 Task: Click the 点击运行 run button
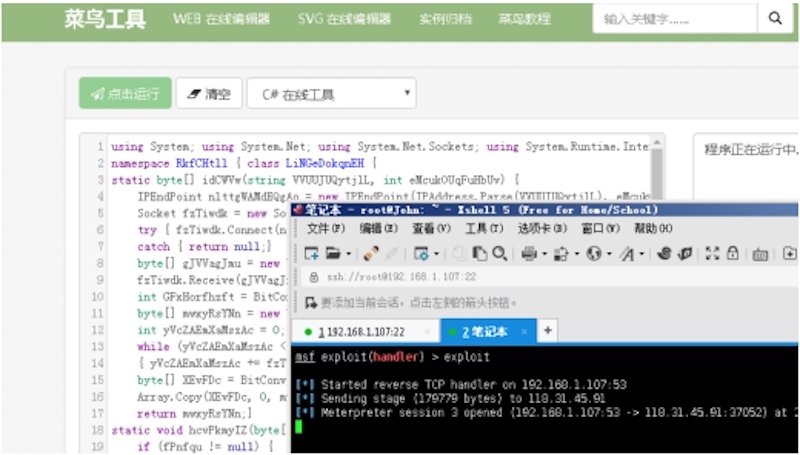[x=126, y=93]
